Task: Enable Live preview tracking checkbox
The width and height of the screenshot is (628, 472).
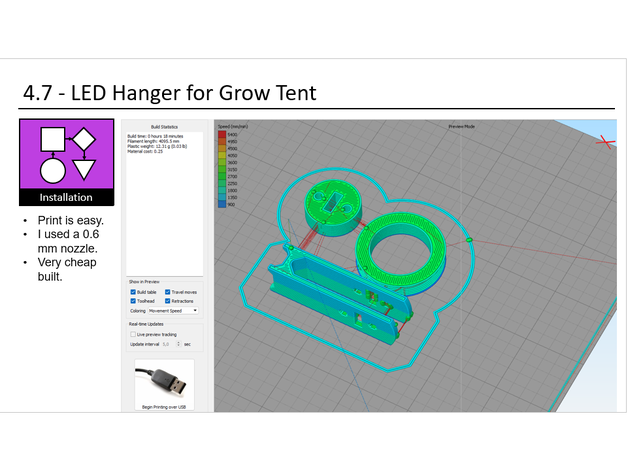Action: tap(133, 334)
